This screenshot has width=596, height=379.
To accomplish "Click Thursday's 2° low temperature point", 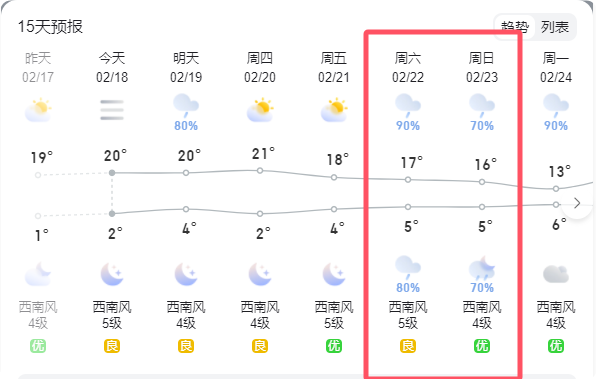I will point(260,214).
